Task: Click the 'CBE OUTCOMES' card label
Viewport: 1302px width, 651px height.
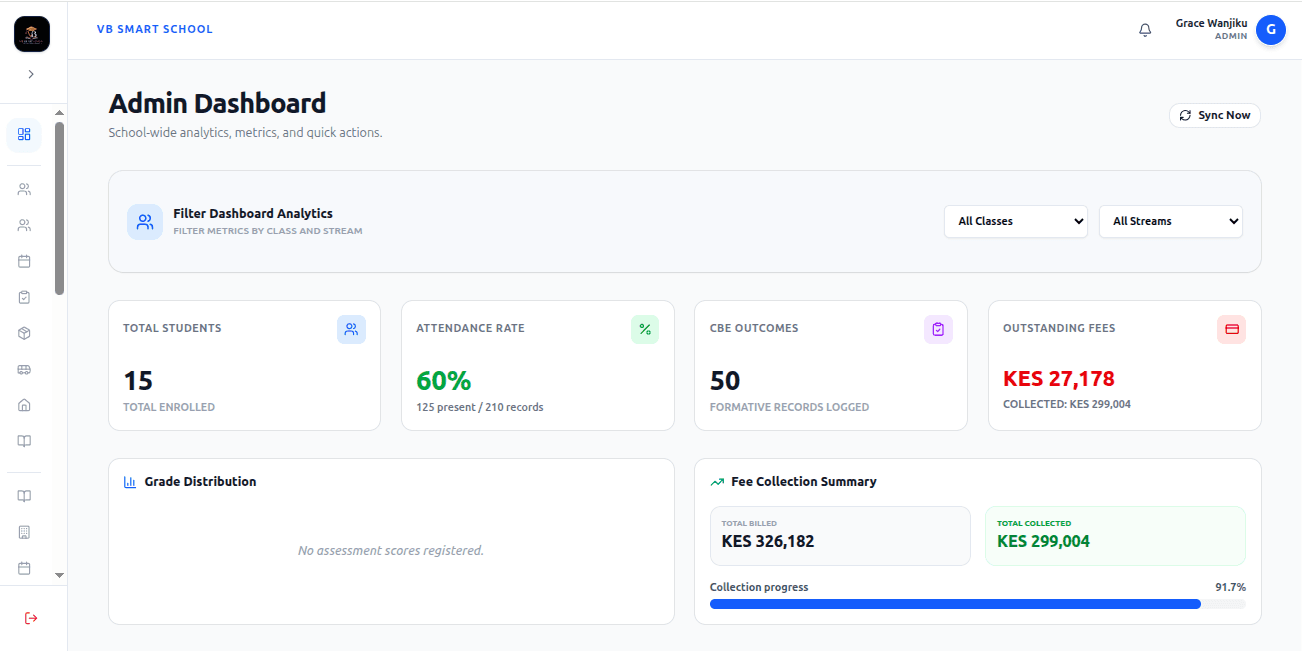Action: point(754,328)
